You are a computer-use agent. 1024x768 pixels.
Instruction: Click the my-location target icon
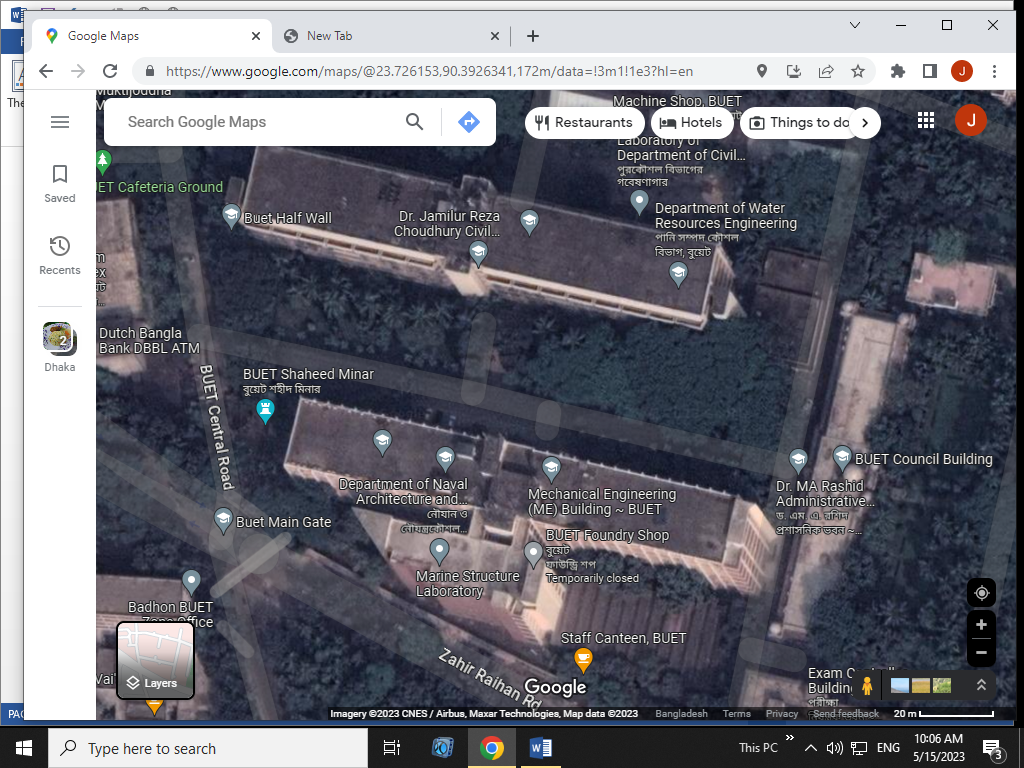pos(981,592)
